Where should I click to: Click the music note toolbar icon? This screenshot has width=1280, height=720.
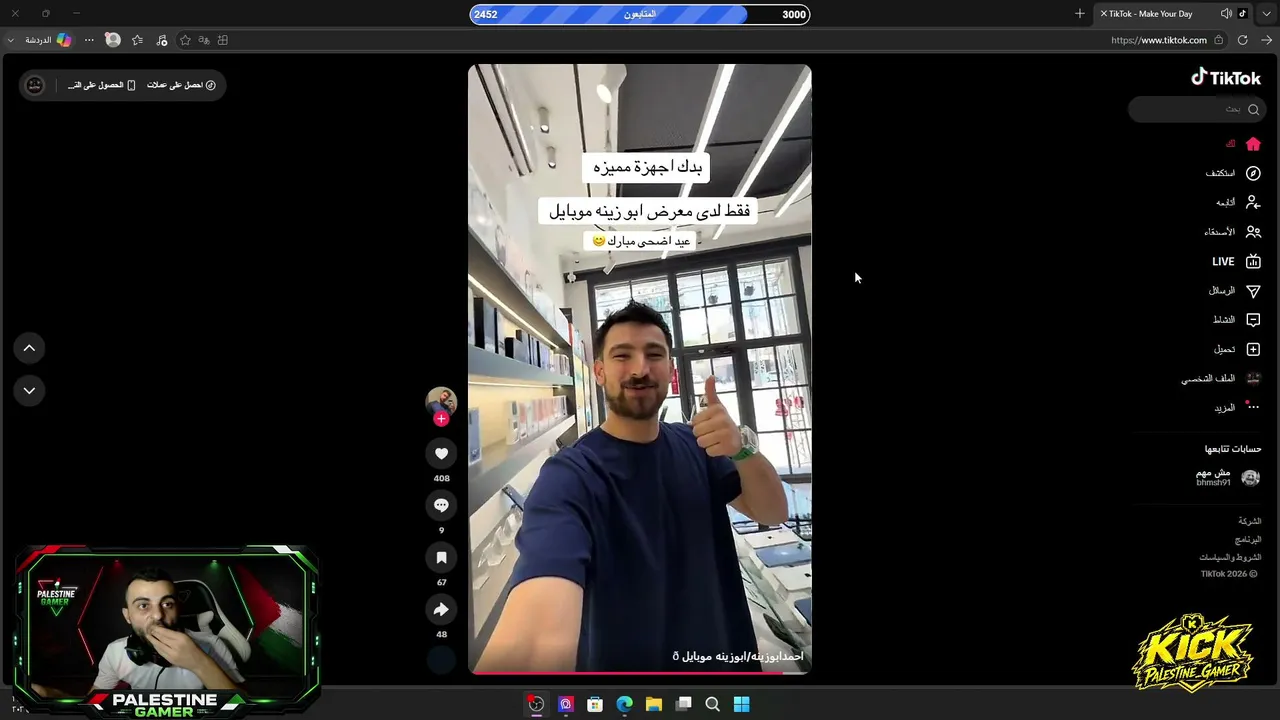162,40
